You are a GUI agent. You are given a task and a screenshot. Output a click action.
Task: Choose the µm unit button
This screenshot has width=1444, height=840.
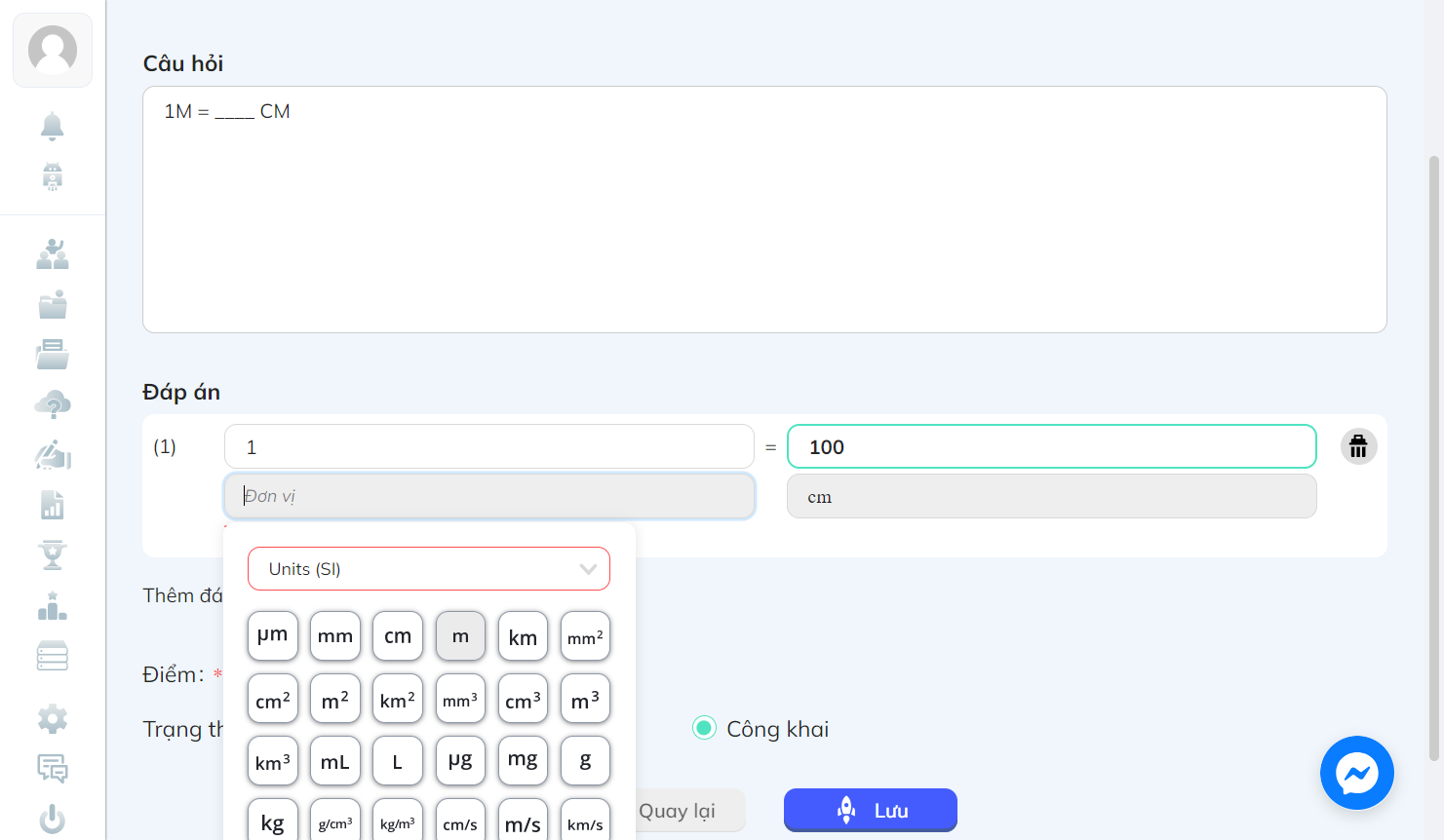pos(273,635)
